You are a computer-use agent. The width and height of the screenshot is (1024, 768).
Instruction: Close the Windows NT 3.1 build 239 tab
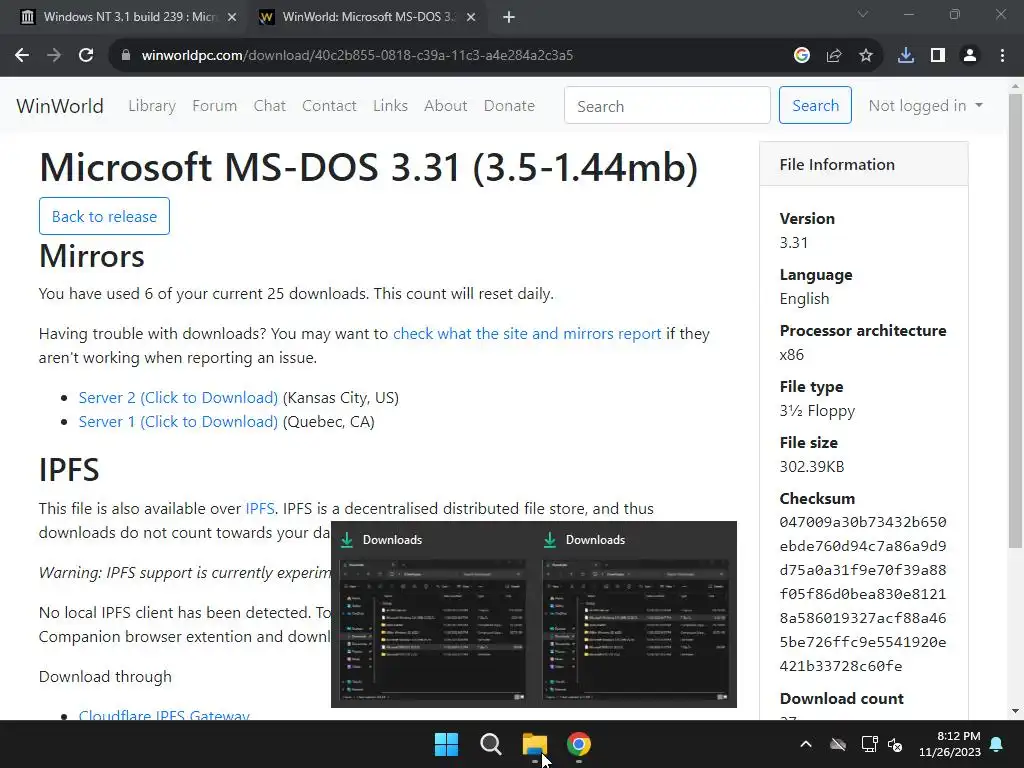(232, 18)
